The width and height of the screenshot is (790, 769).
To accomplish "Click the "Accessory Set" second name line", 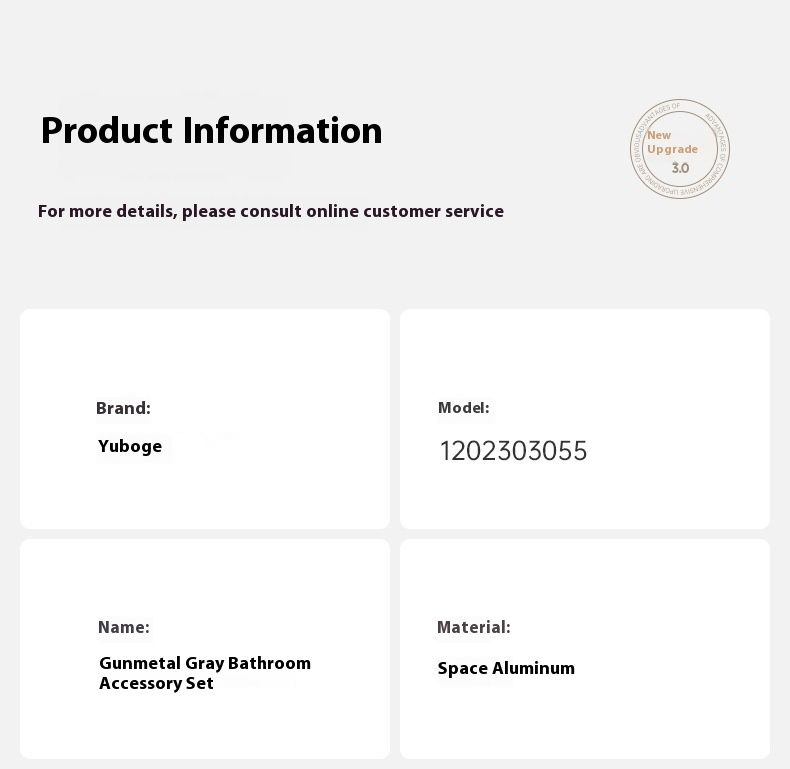I will coord(156,683).
